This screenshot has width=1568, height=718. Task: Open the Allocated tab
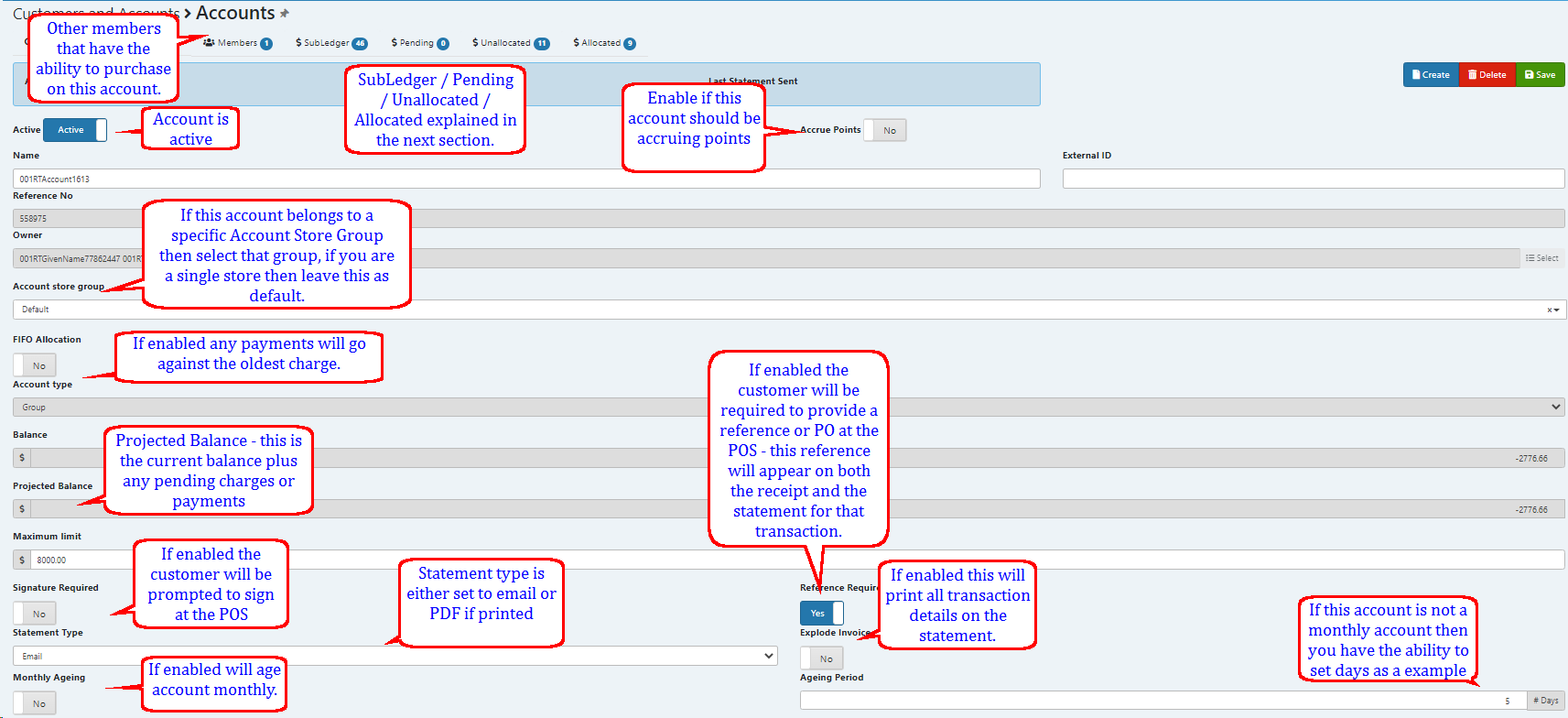click(x=604, y=43)
